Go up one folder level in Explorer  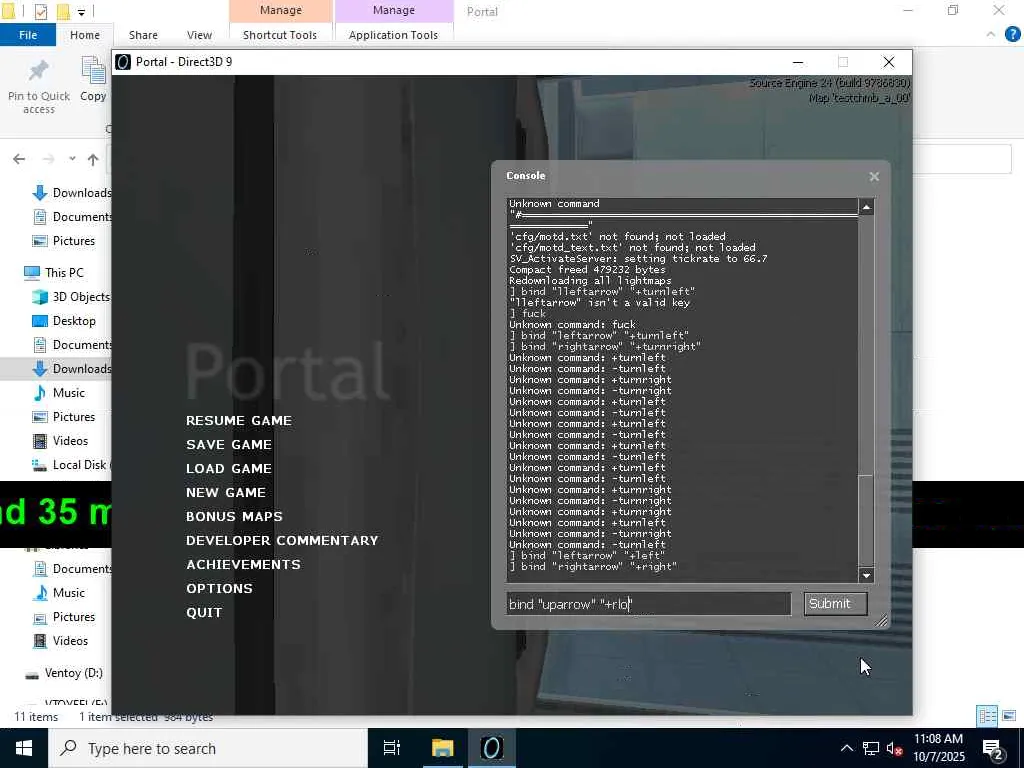click(x=93, y=159)
